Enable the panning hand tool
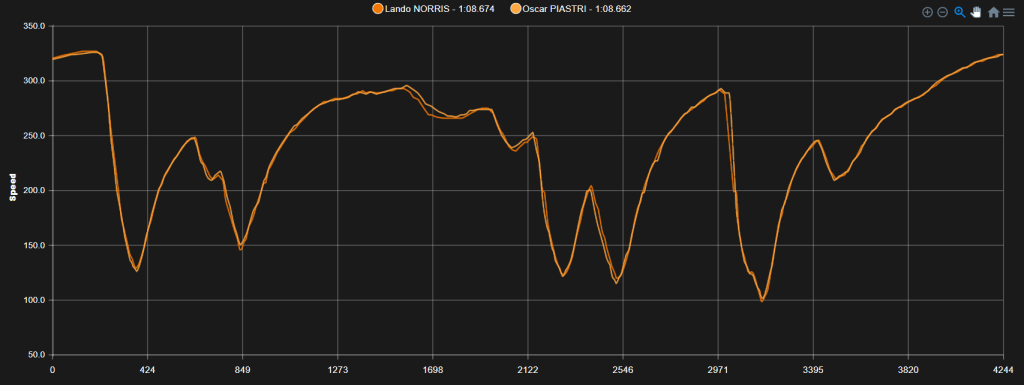The image size is (1024, 385). tap(976, 12)
